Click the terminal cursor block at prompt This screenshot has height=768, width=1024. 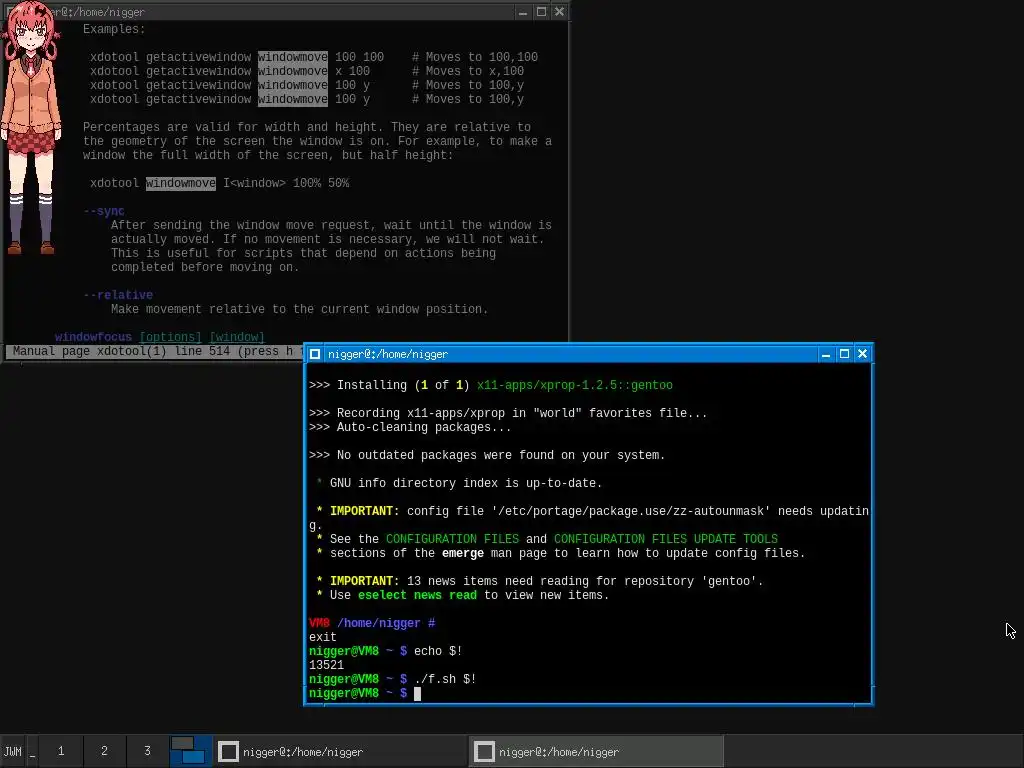point(417,694)
